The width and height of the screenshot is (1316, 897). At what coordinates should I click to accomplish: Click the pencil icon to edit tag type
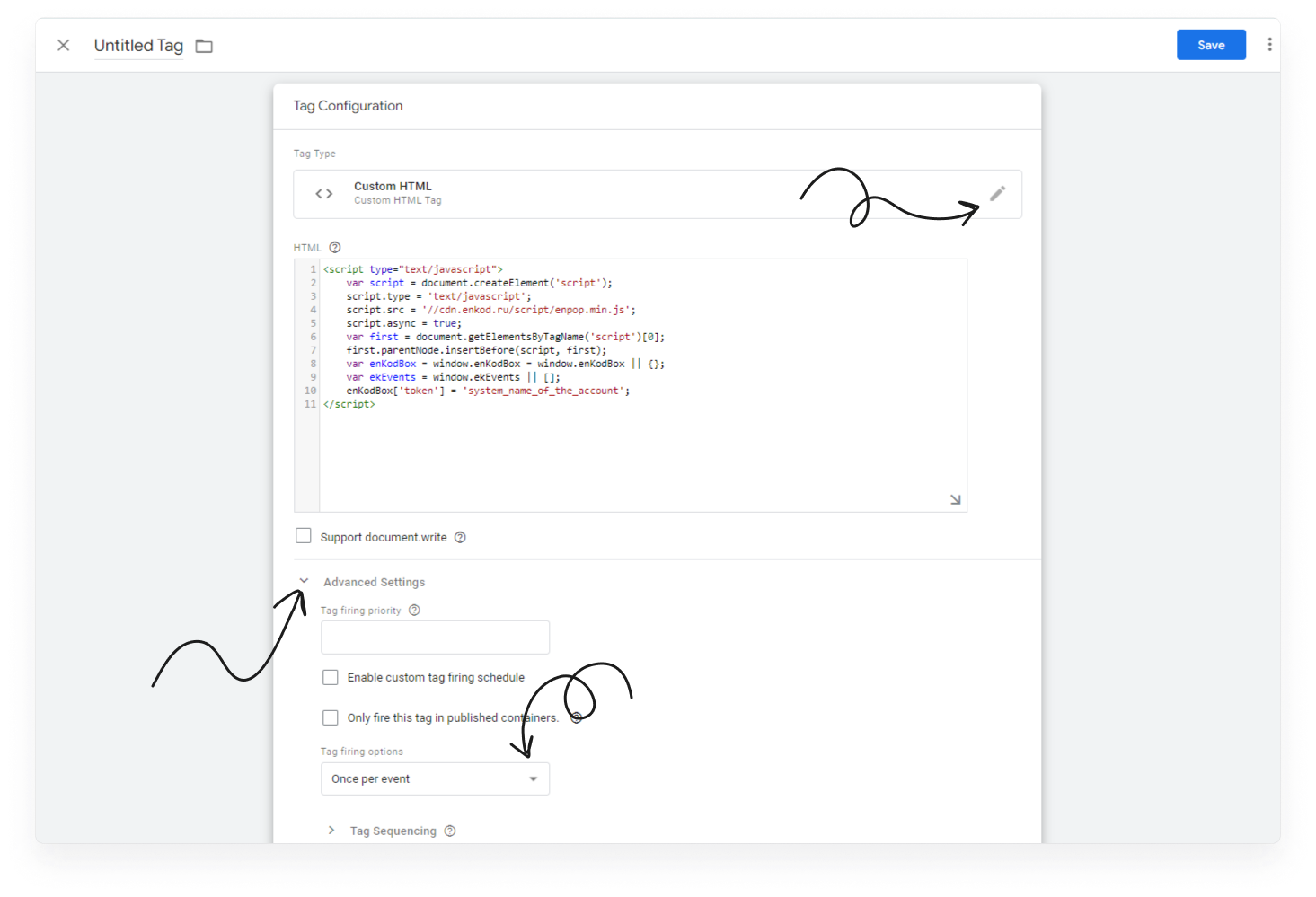pos(997,194)
